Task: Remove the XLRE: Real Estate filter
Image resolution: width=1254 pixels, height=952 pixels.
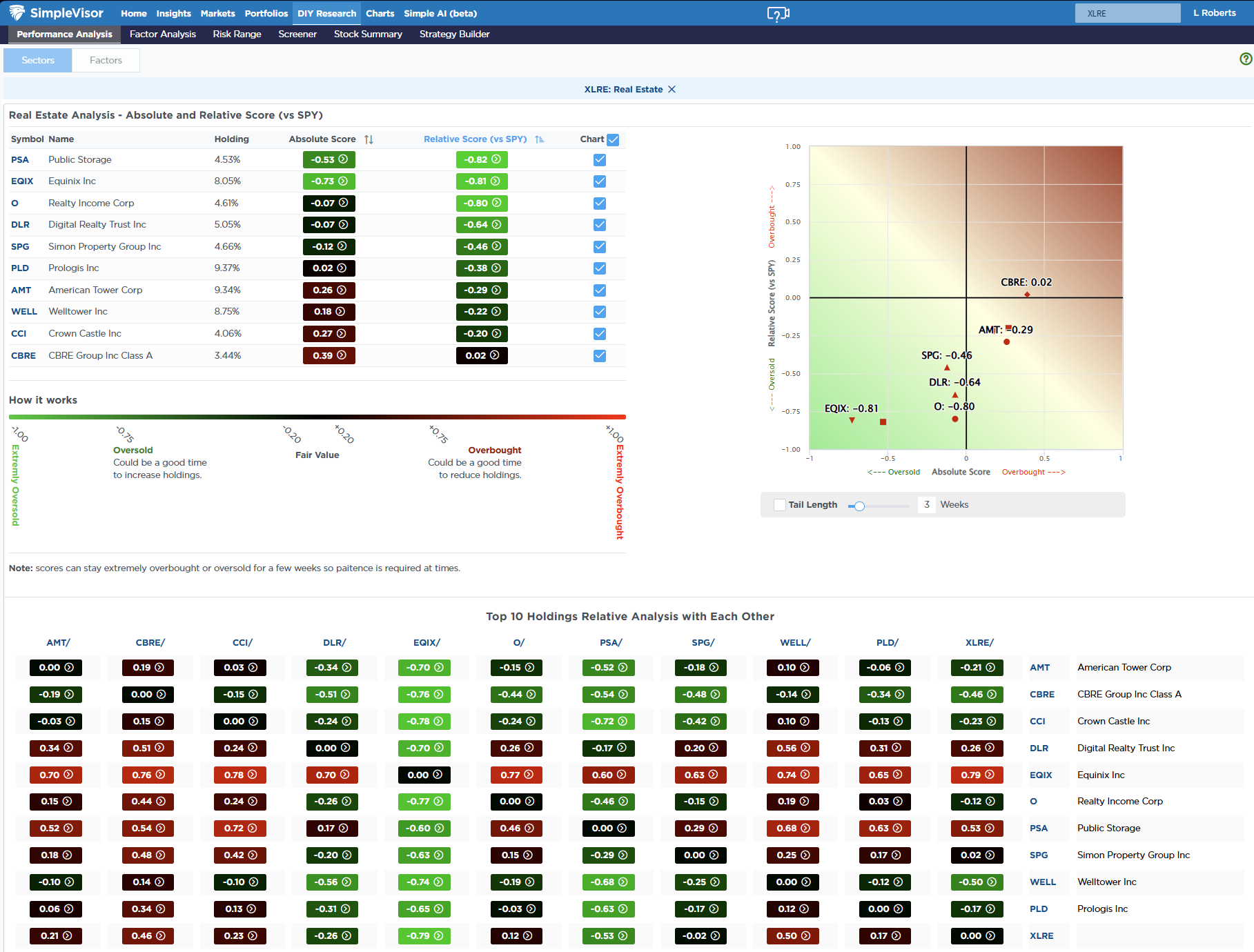Action: (x=672, y=90)
